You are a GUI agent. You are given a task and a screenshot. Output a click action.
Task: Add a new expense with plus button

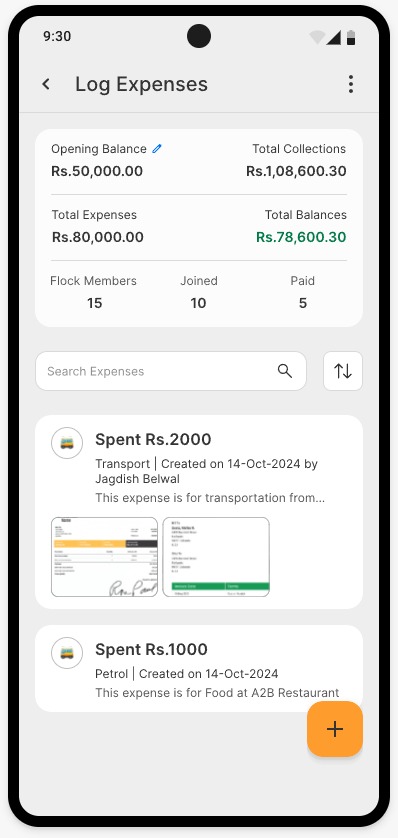click(335, 729)
